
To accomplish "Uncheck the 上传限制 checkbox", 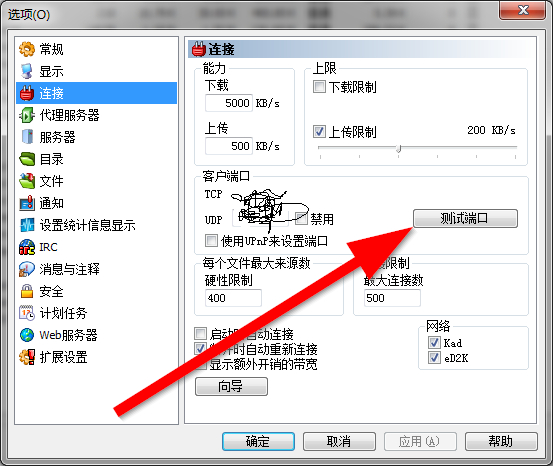I will pos(319,132).
